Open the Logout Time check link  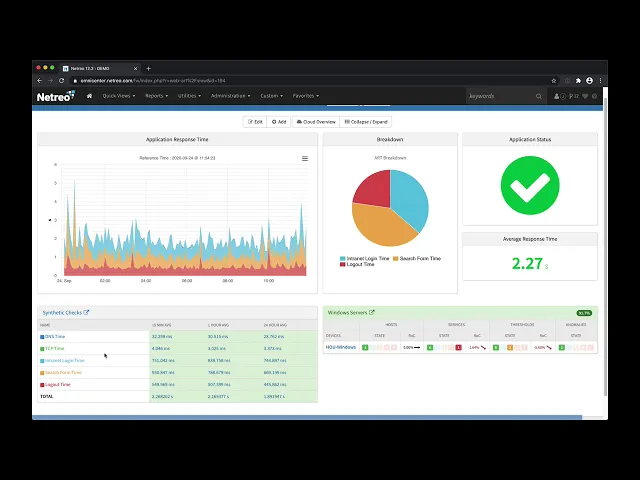(x=58, y=384)
